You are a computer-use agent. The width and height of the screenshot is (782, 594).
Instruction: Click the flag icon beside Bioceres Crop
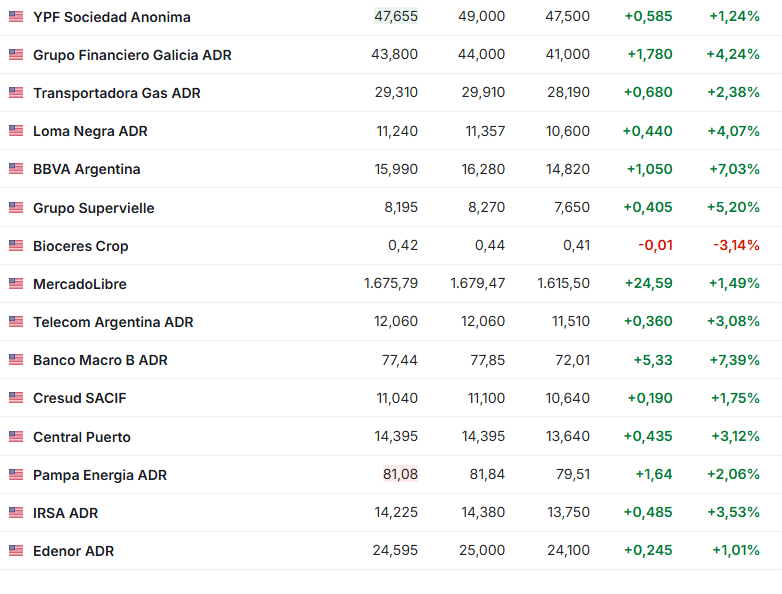coord(16,245)
